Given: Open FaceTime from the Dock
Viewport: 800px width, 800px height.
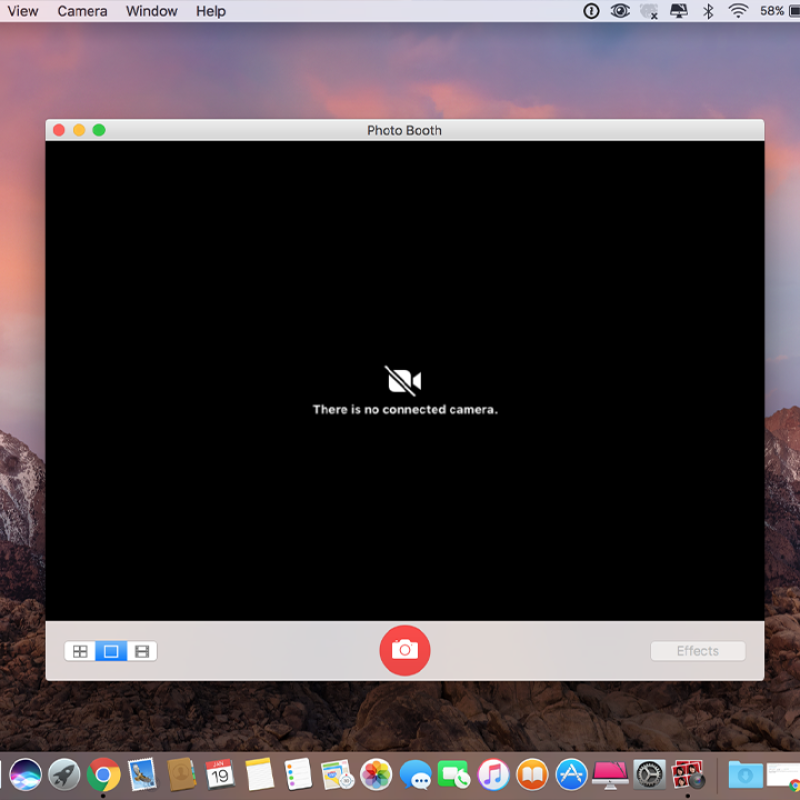Looking at the screenshot, I should 454,774.
